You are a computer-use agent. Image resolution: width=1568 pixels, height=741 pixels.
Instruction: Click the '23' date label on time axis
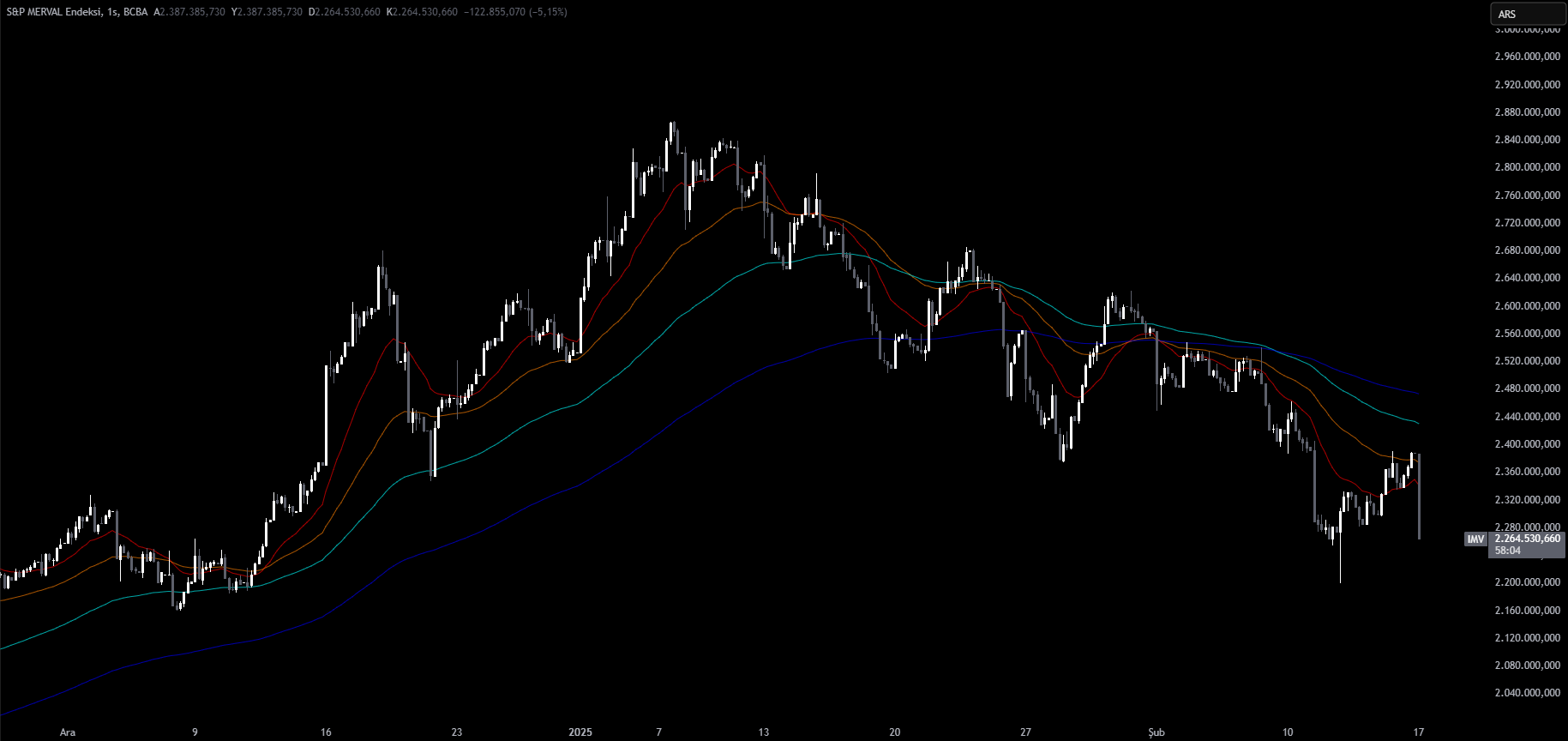[457, 732]
